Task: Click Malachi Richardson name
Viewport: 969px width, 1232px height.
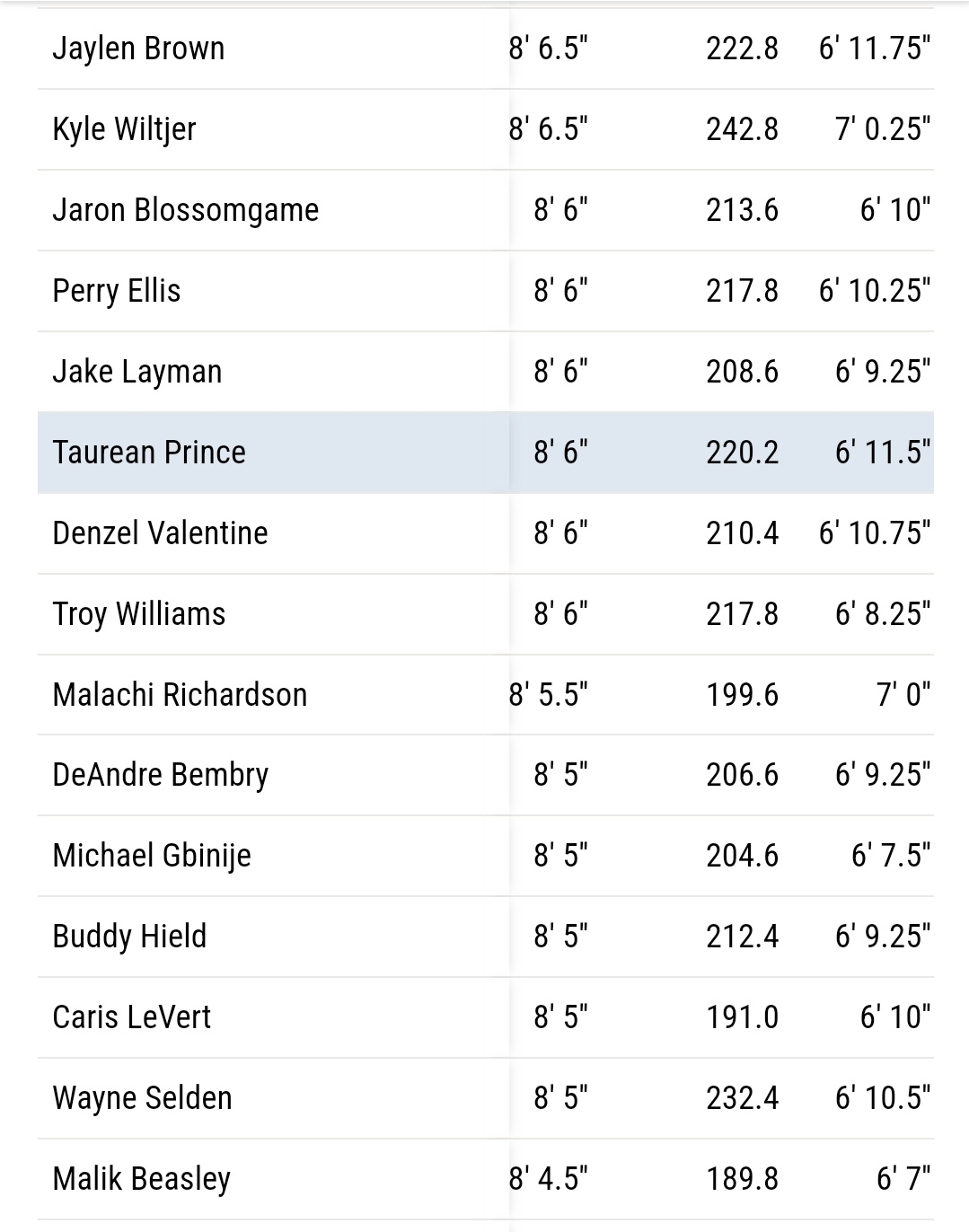Action: (180, 695)
